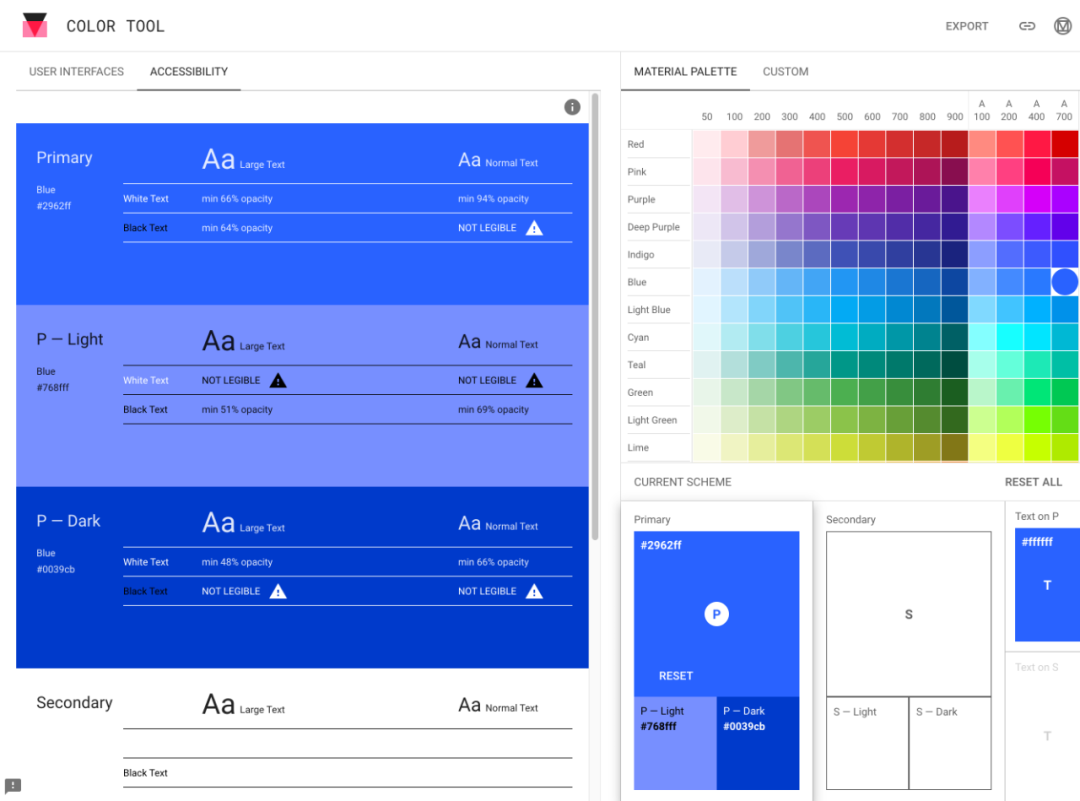Select the P — Light #768fff box
The image size is (1080, 801).
click(x=675, y=743)
